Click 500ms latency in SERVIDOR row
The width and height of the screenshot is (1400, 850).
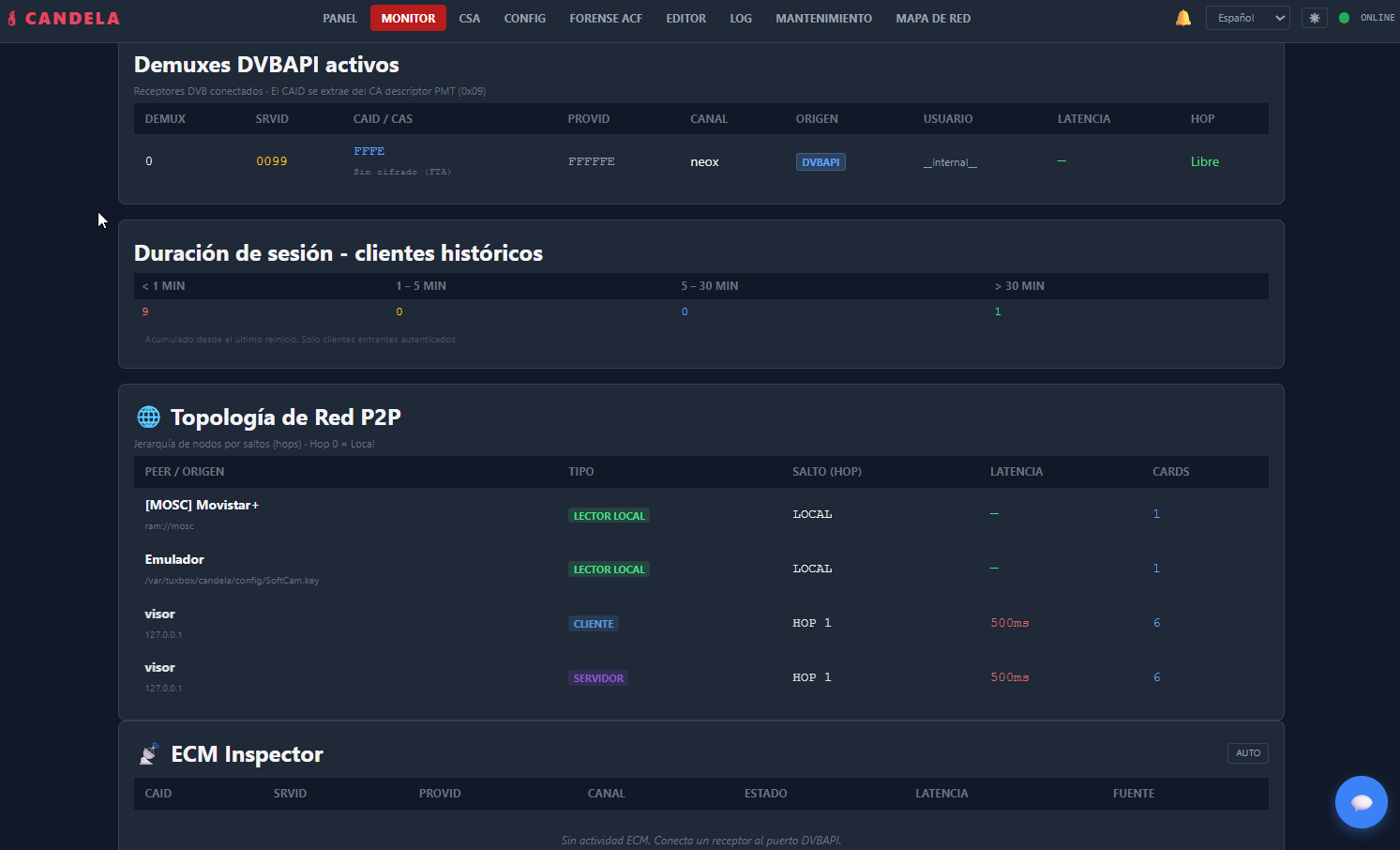pos(1010,677)
